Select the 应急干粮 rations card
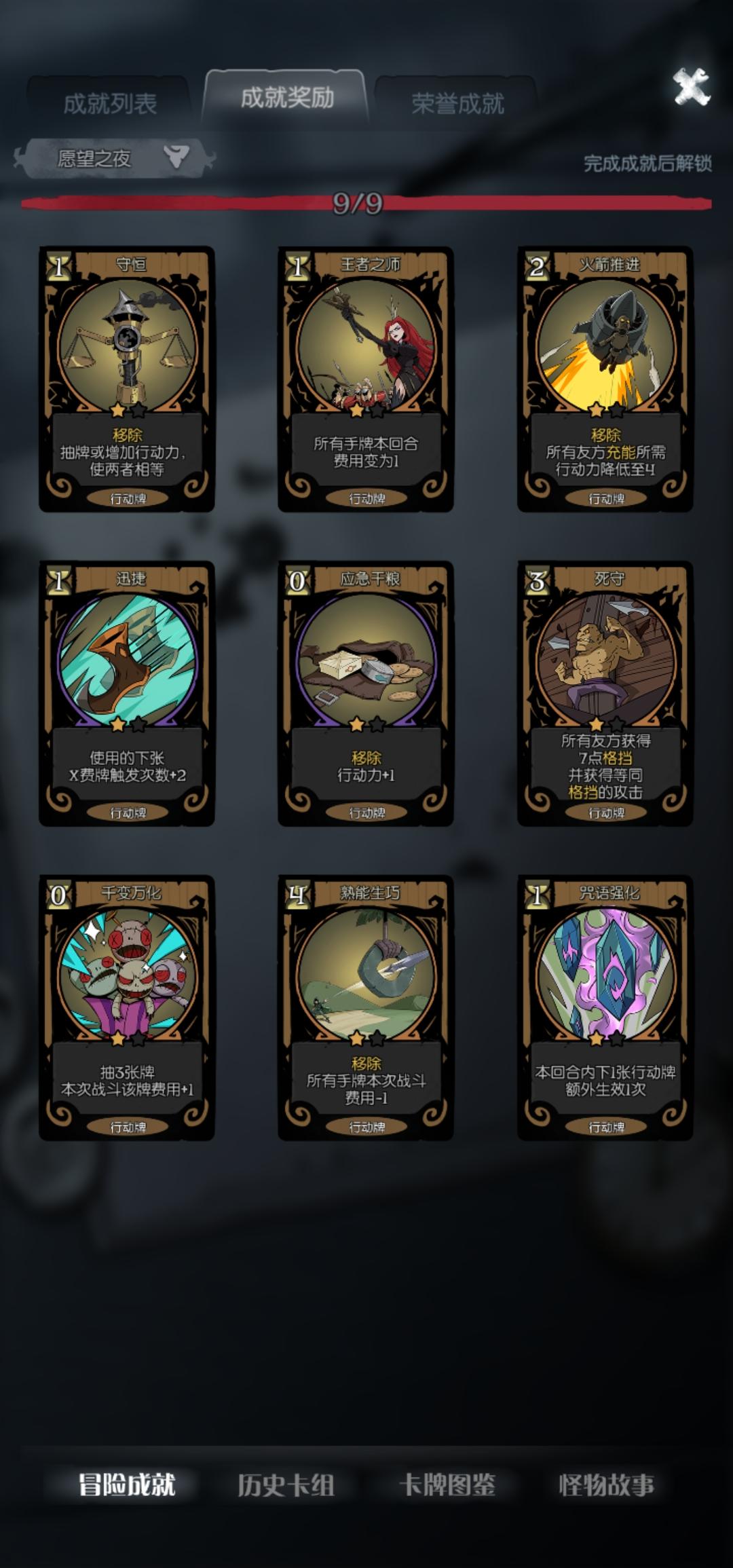The image size is (733, 1568). coord(366,693)
